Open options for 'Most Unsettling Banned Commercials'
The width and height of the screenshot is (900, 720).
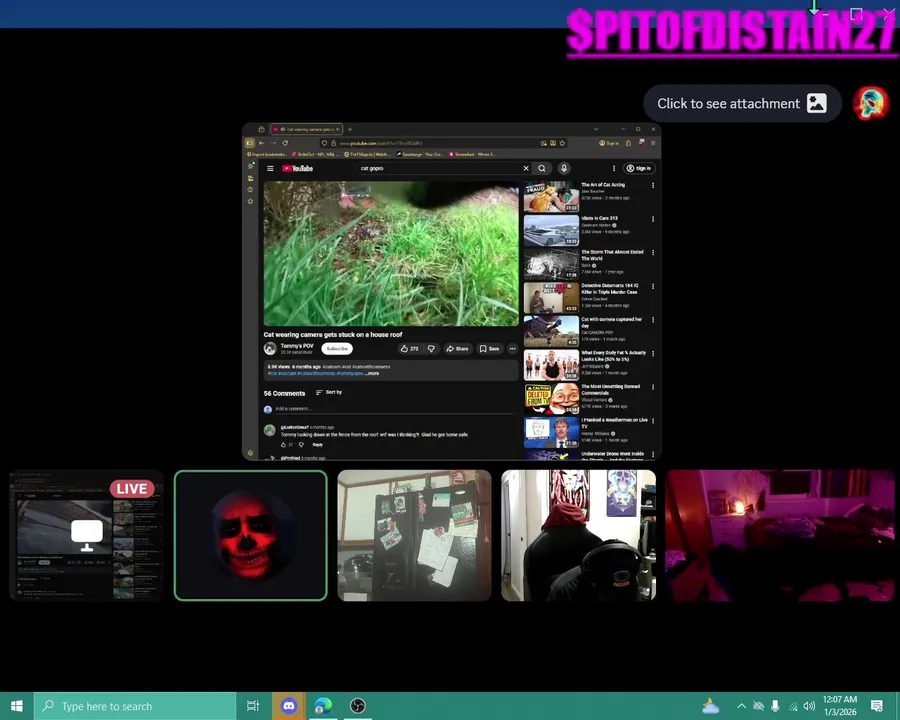(653, 387)
